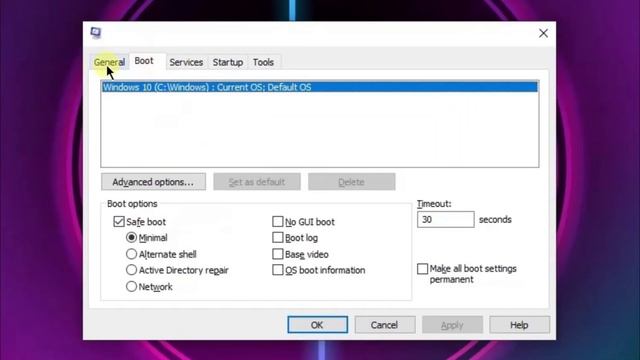
Task: Uncheck the Safe boot checkbox
Action: pyautogui.click(x=119, y=222)
